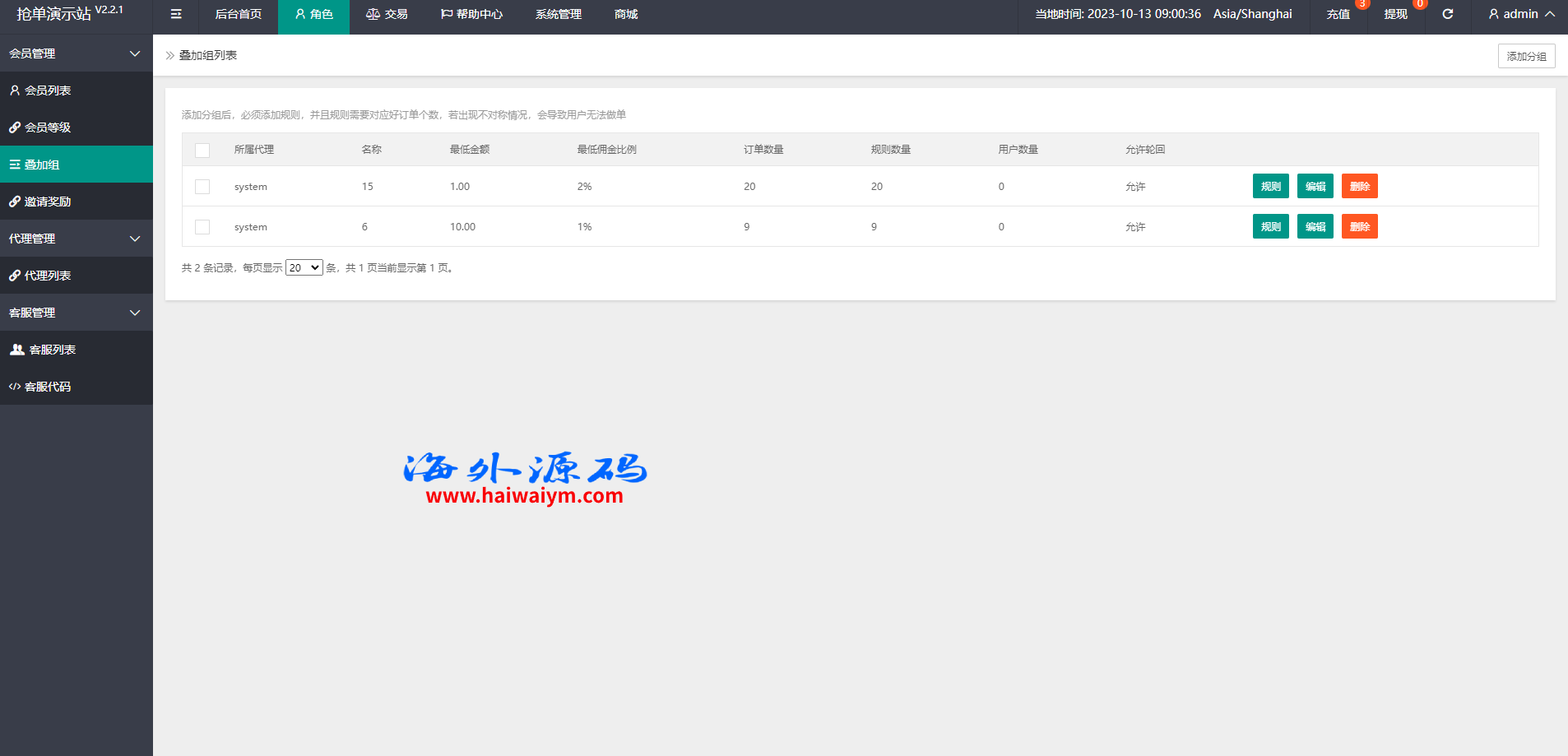Expand the admin user menu
The image size is (1568, 756).
(1521, 14)
